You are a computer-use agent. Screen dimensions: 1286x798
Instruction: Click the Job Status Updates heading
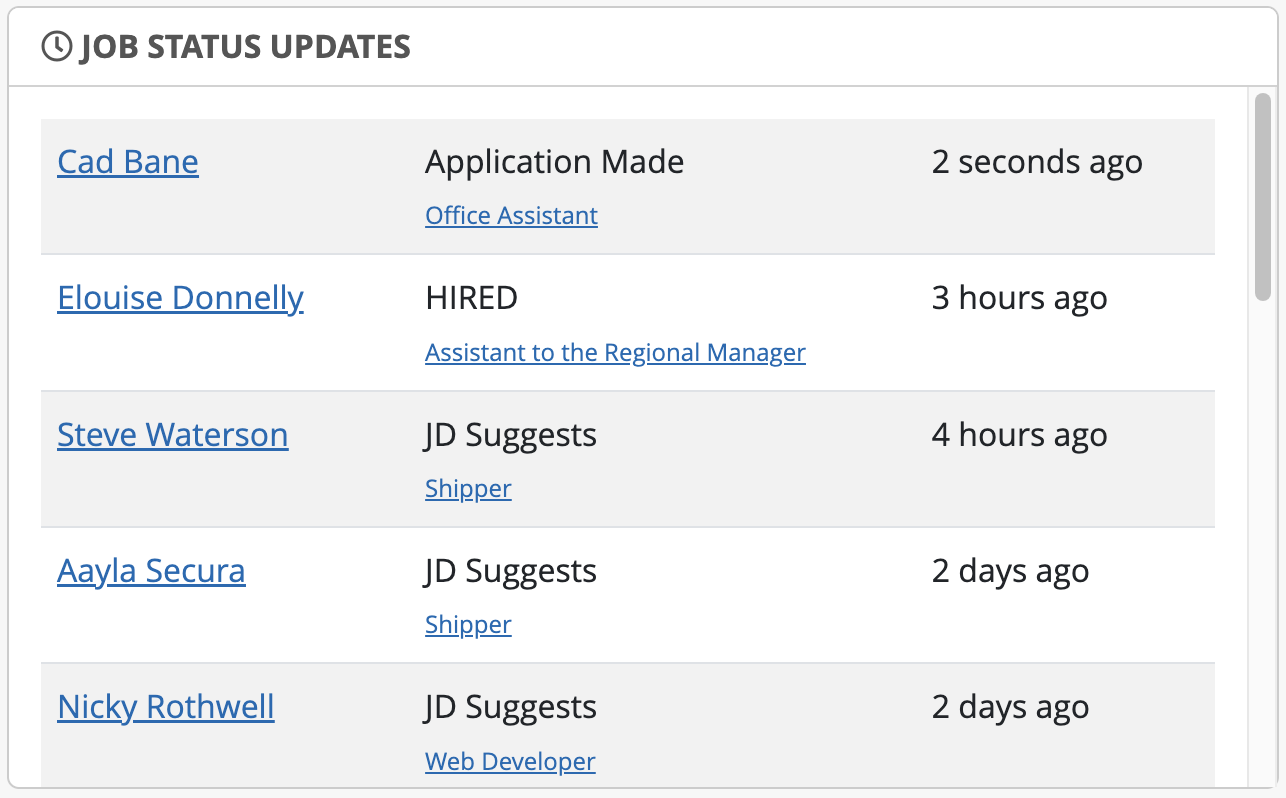pyautogui.click(x=245, y=47)
